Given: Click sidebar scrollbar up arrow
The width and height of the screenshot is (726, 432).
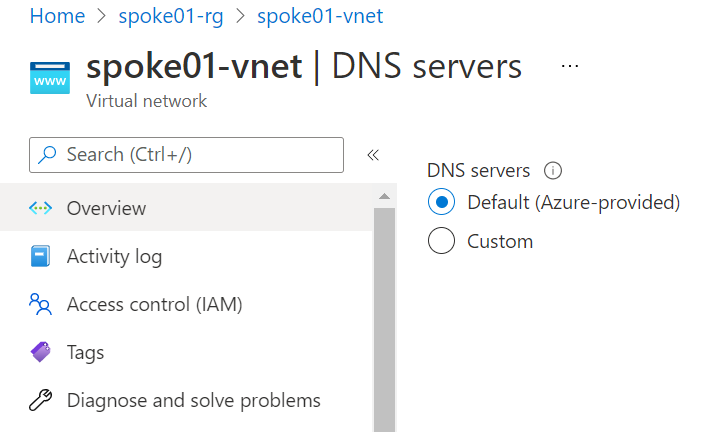Looking at the screenshot, I should pos(384,196).
